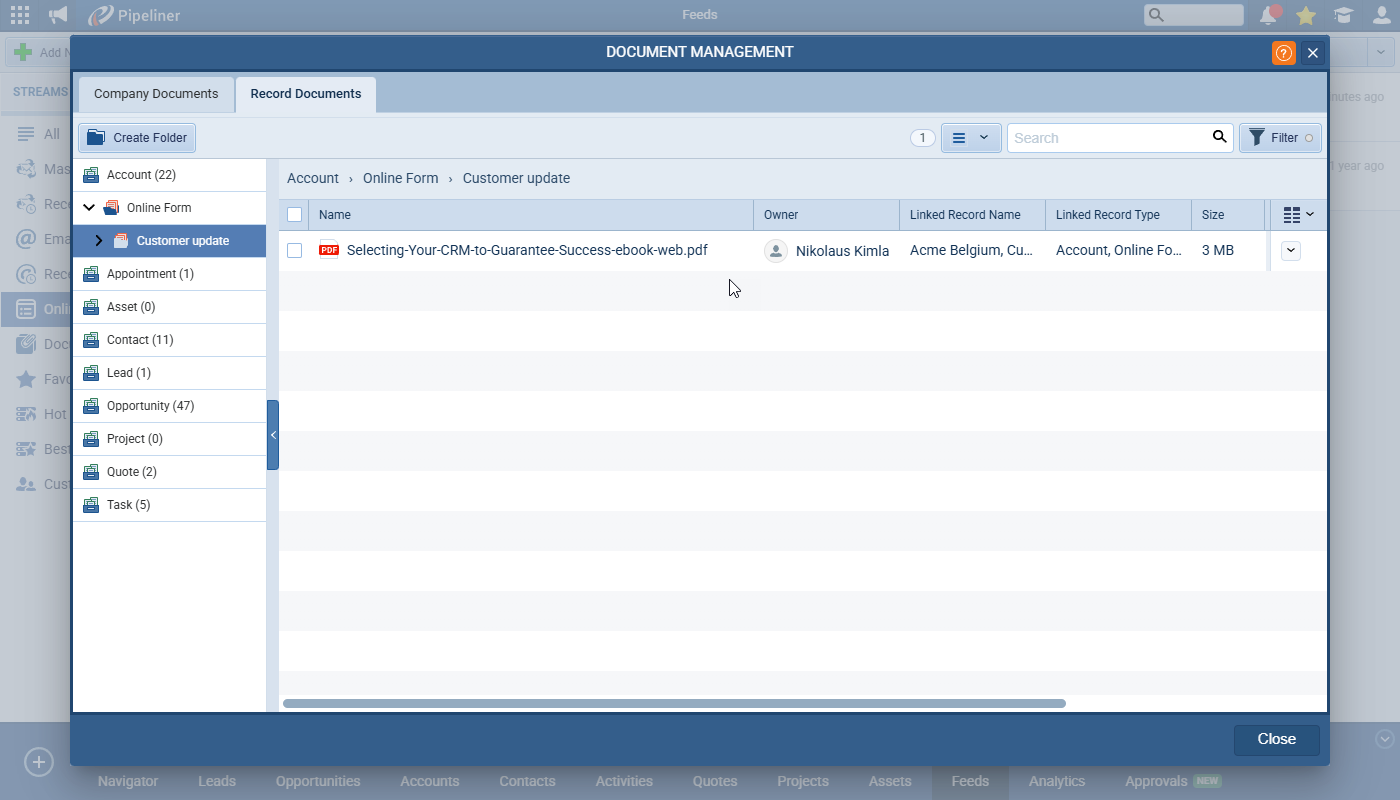Open the row actions dropdown for PDF
This screenshot has width=1400, height=800.
(1291, 251)
